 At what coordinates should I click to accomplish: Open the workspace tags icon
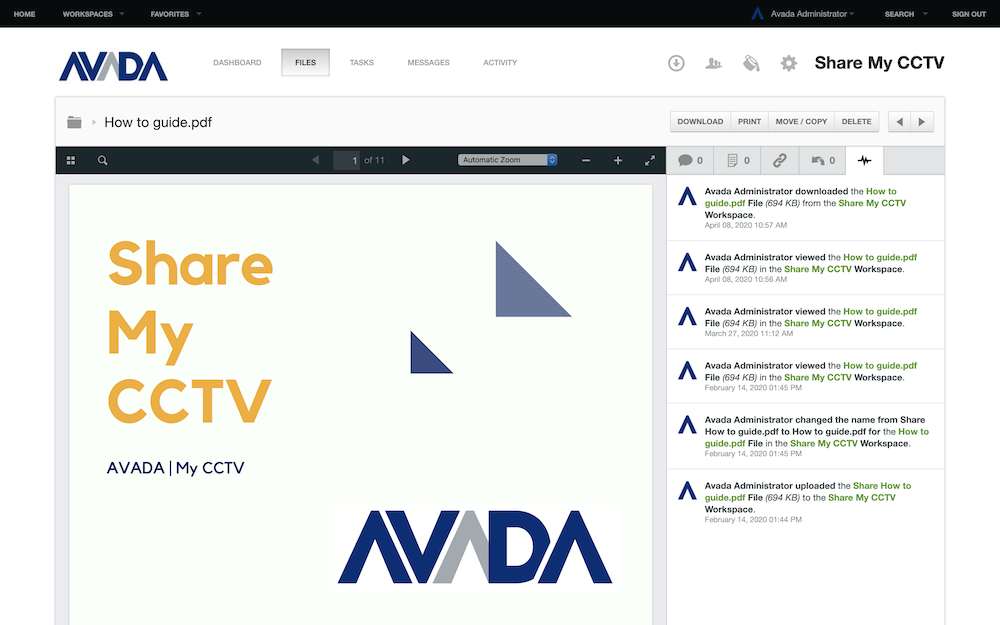point(751,63)
